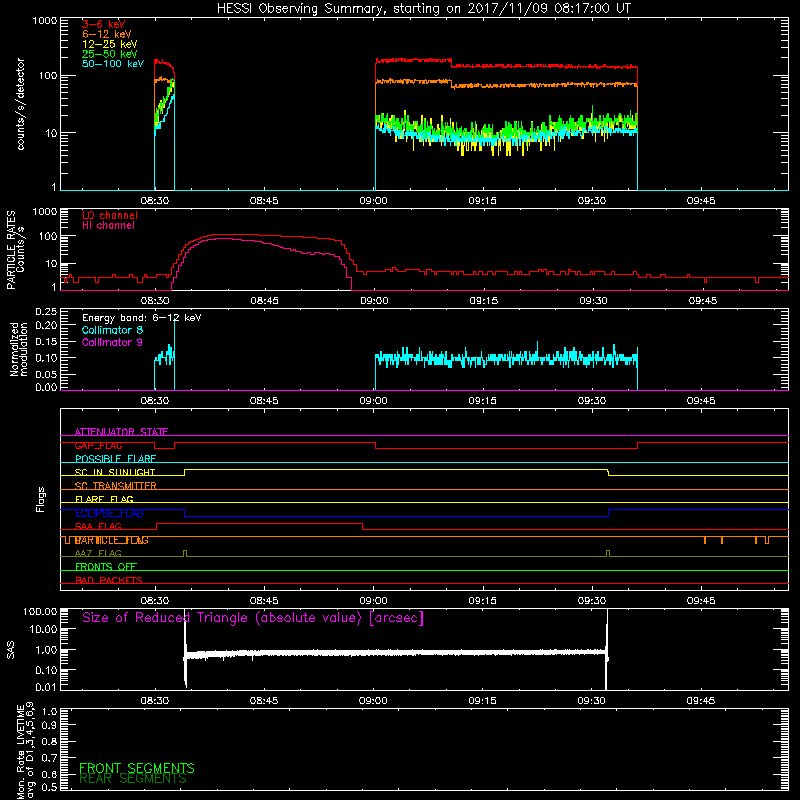
Task: Select the "Collimator 9" legend label
Action: pyautogui.click(x=112, y=342)
